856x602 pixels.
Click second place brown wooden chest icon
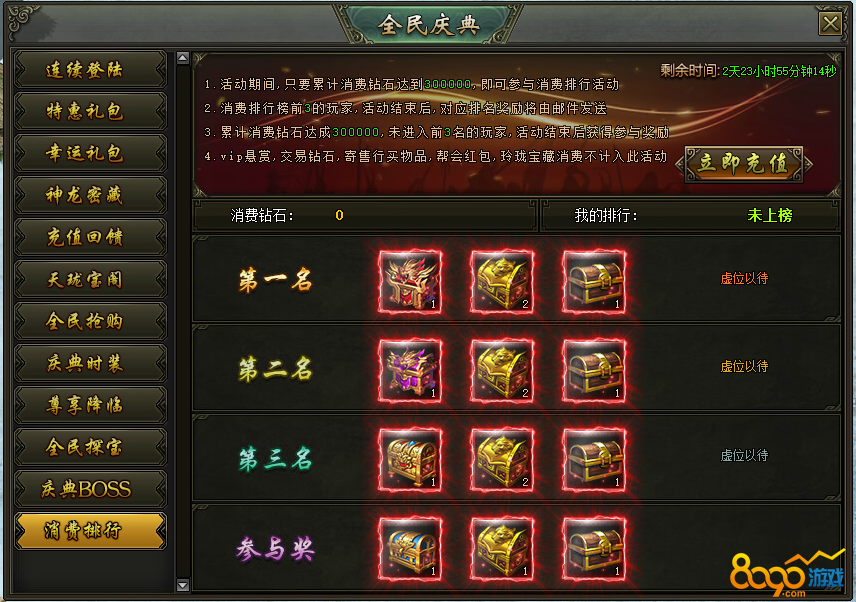594,371
